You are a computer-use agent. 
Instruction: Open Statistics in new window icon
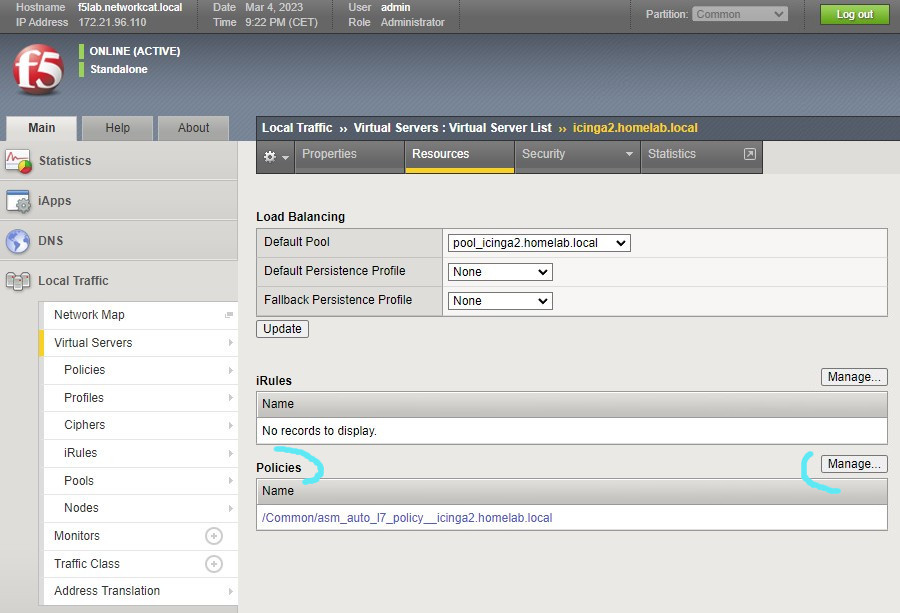[750, 154]
